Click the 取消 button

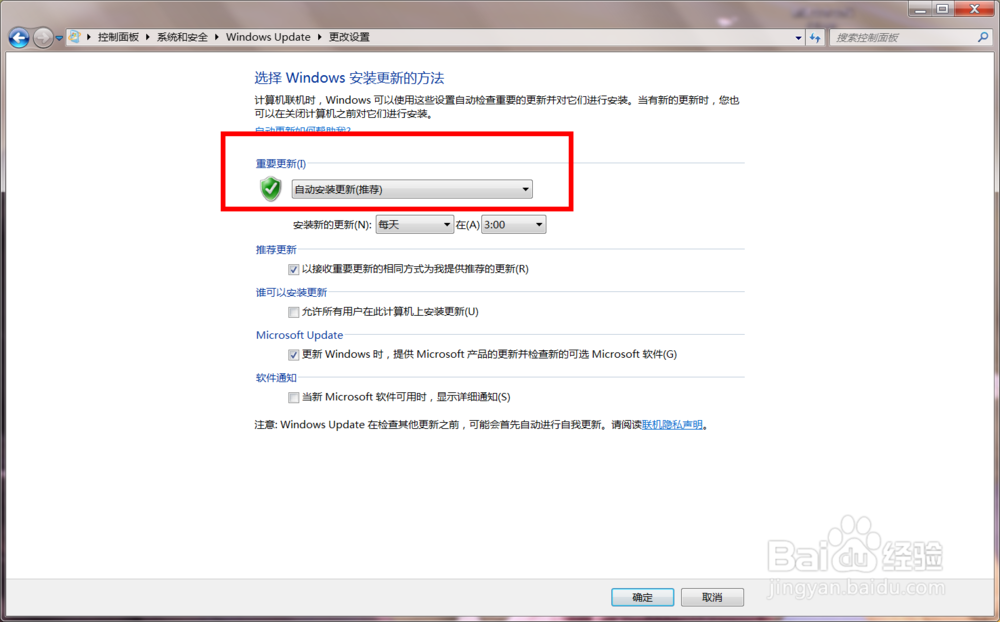click(712, 597)
